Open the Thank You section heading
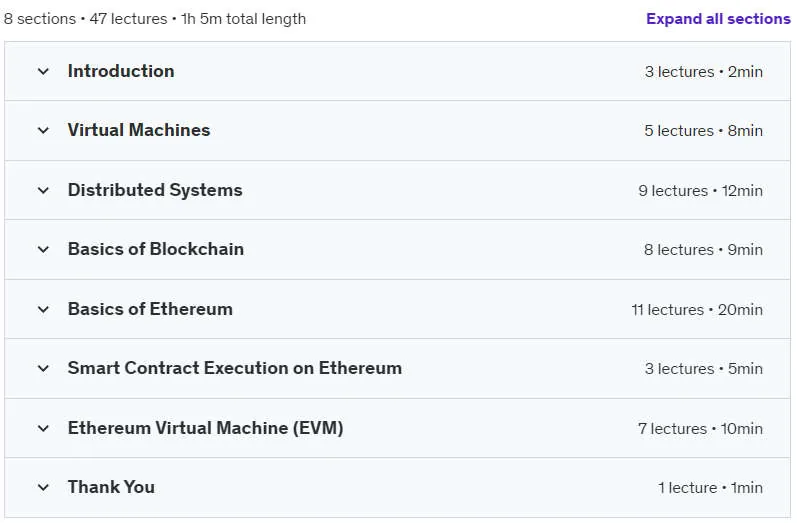 pos(111,487)
